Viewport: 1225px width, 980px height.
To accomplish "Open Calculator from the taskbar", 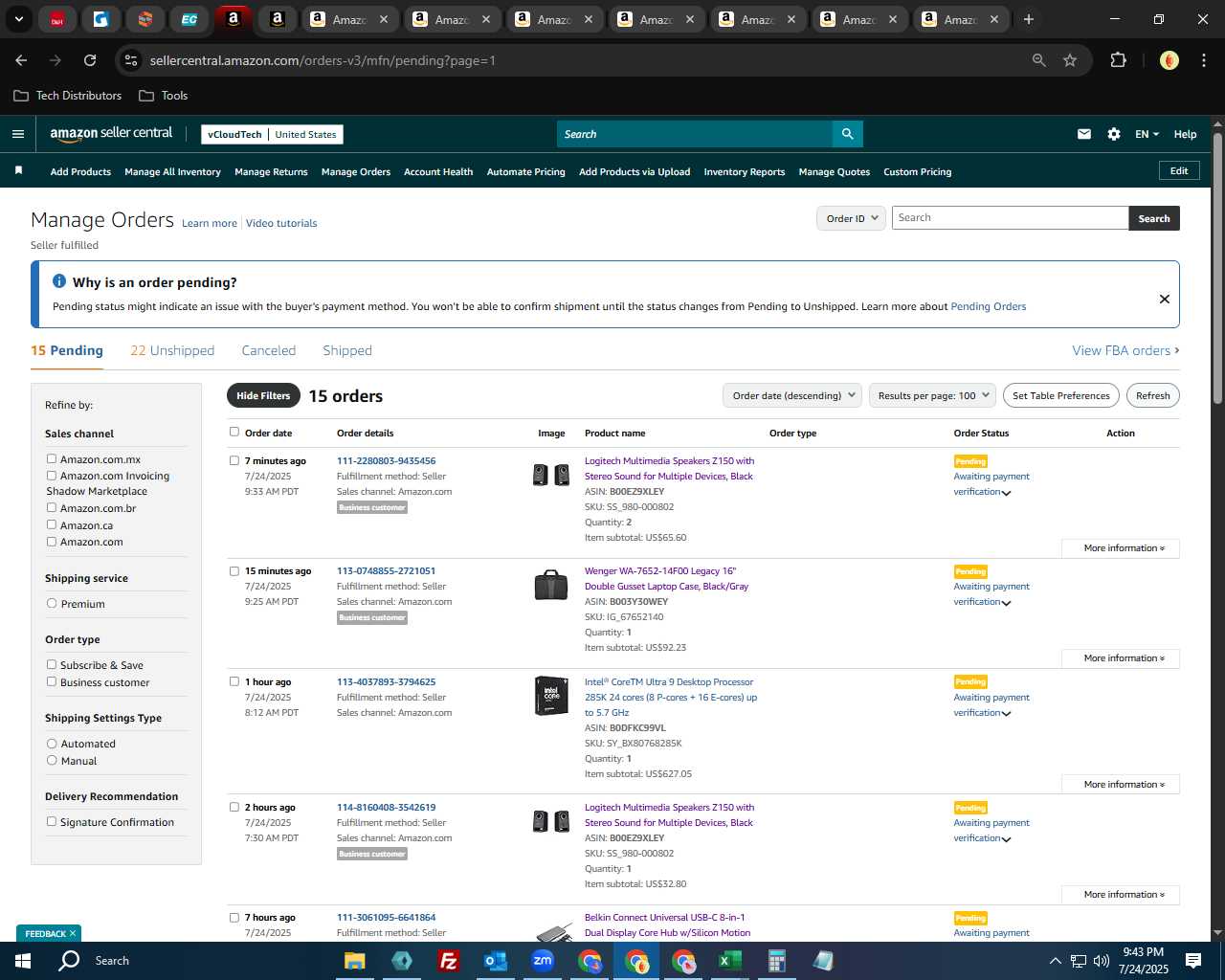I will click(x=776, y=960).
